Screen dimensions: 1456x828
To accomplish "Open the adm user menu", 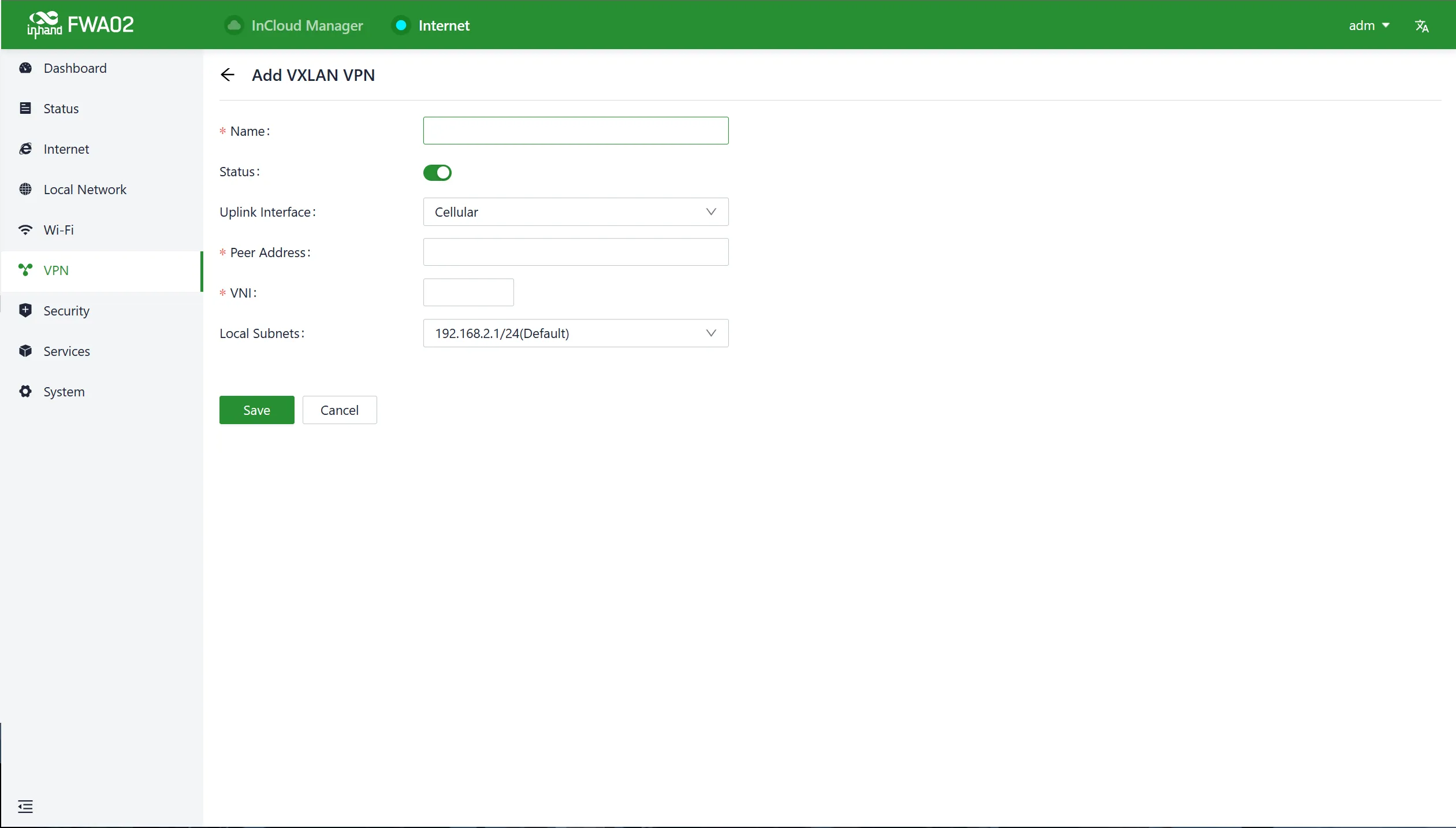I will tap(1369, 25).
